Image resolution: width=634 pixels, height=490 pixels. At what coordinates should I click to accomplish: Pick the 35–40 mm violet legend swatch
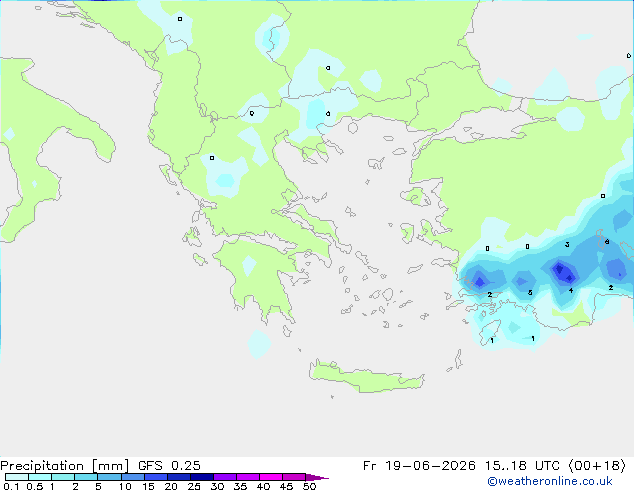(x=248, y=477)
